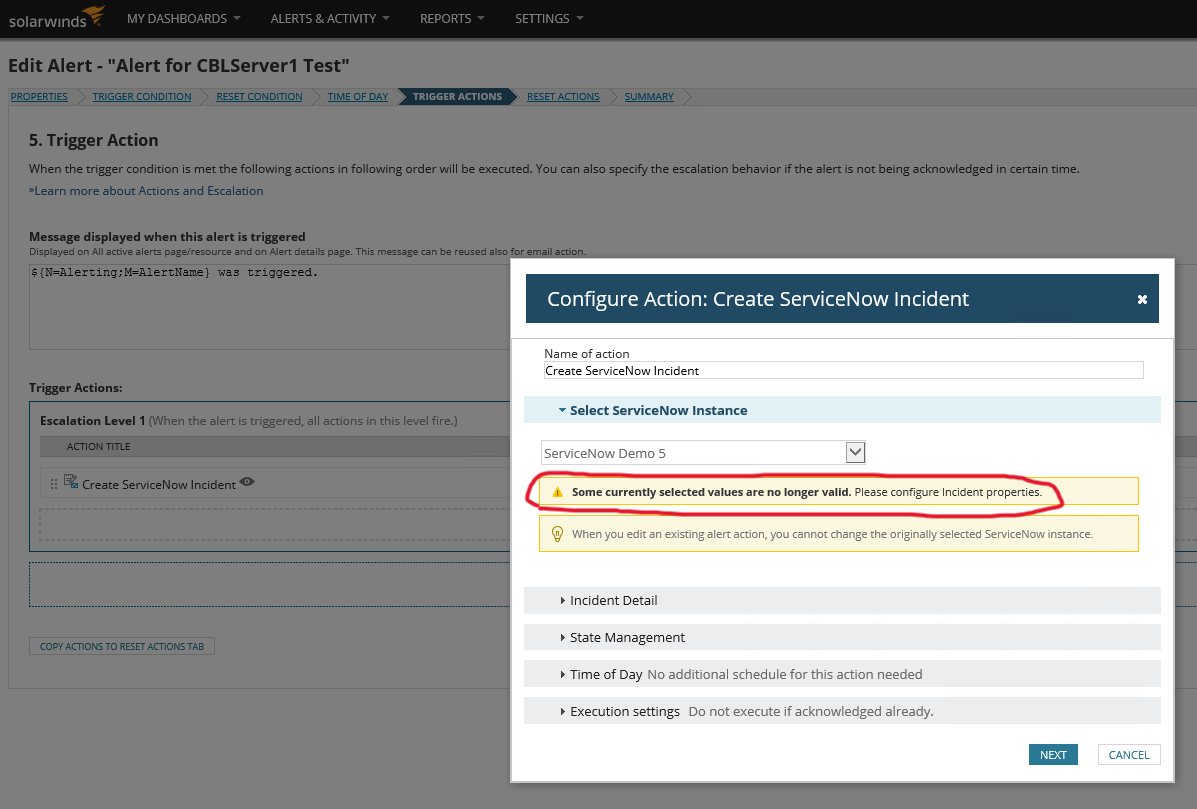
Task: Click the drag handle of Create ServiceNow Incident
Action: 53,484
